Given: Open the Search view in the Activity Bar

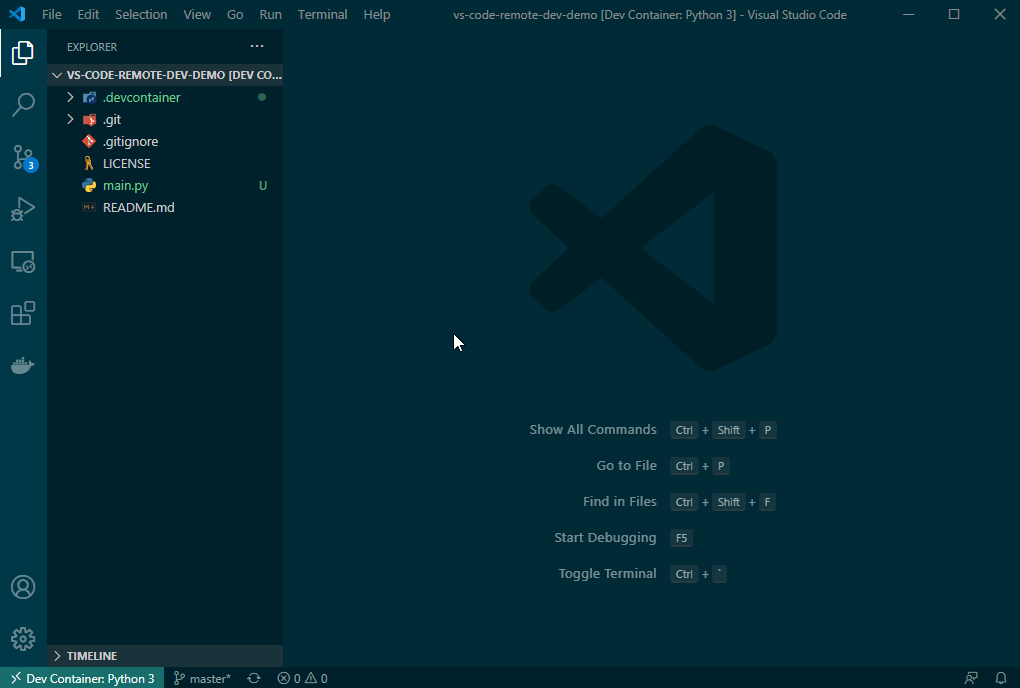Looking at the screenshot, I should (x=23, y=105).
